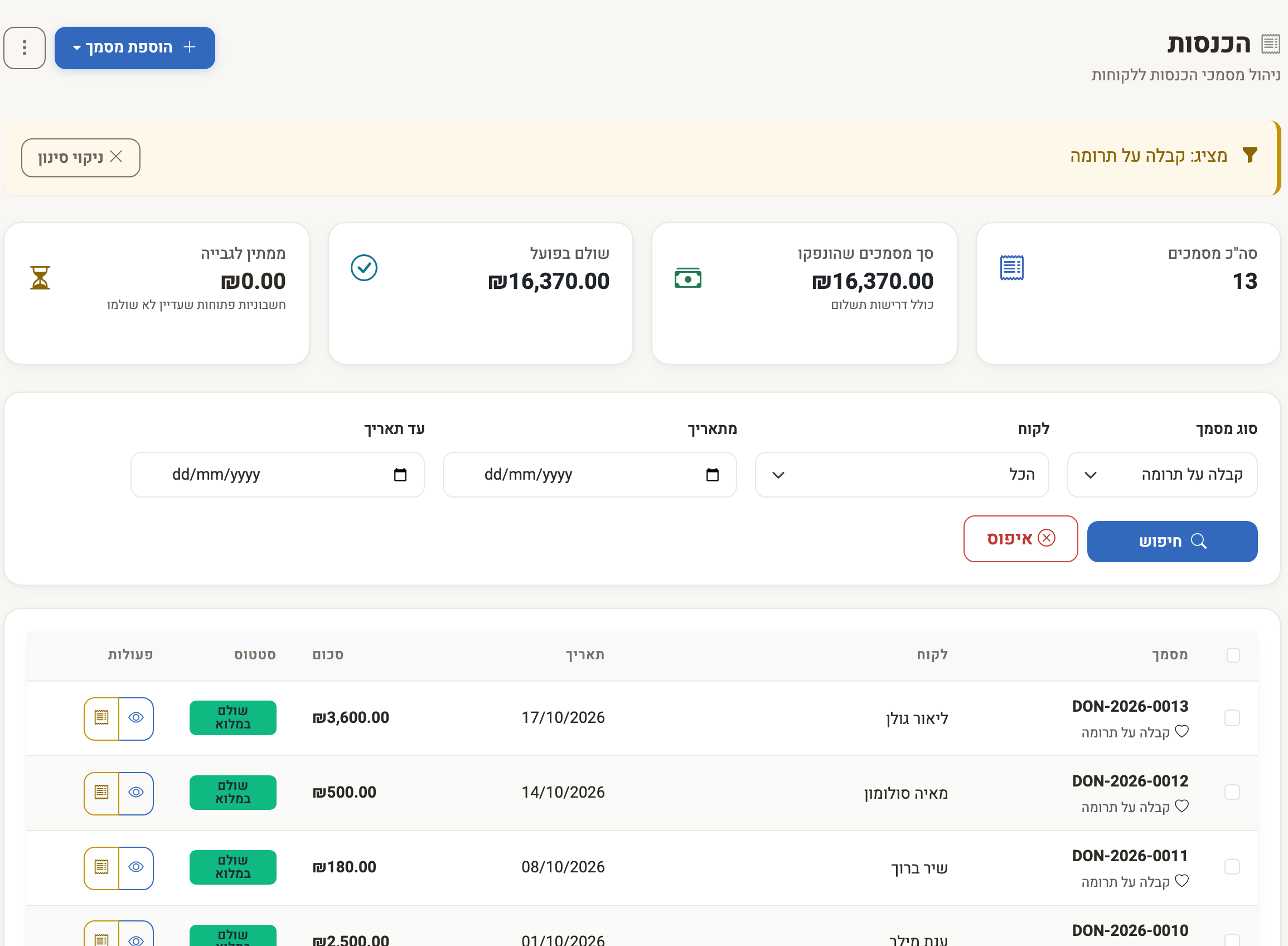The width and height of the screenshot is (1288, 946).
Task: Open receipt action for DON-2026-0012
Action: [101, 793]
